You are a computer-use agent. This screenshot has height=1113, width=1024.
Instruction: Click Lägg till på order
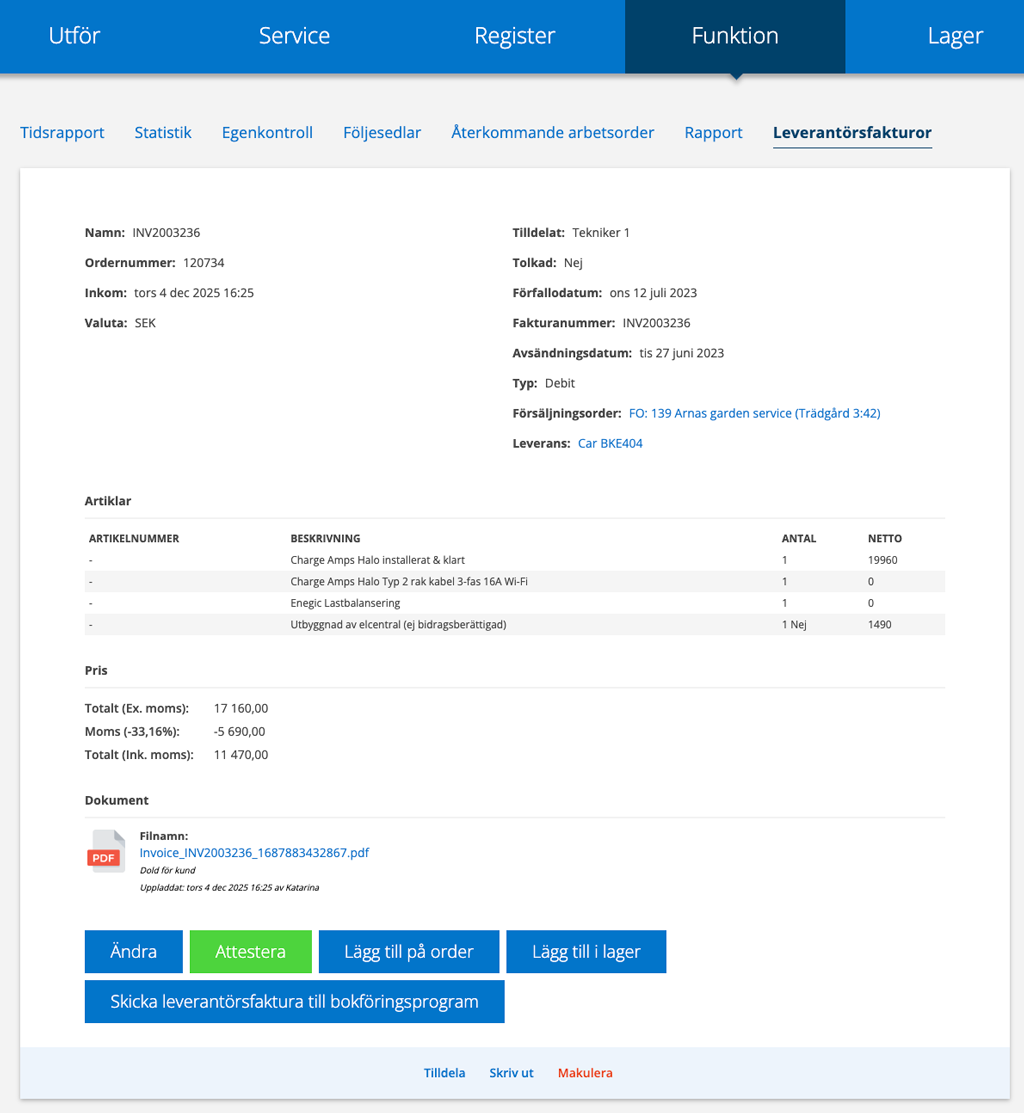coord(408,952)
